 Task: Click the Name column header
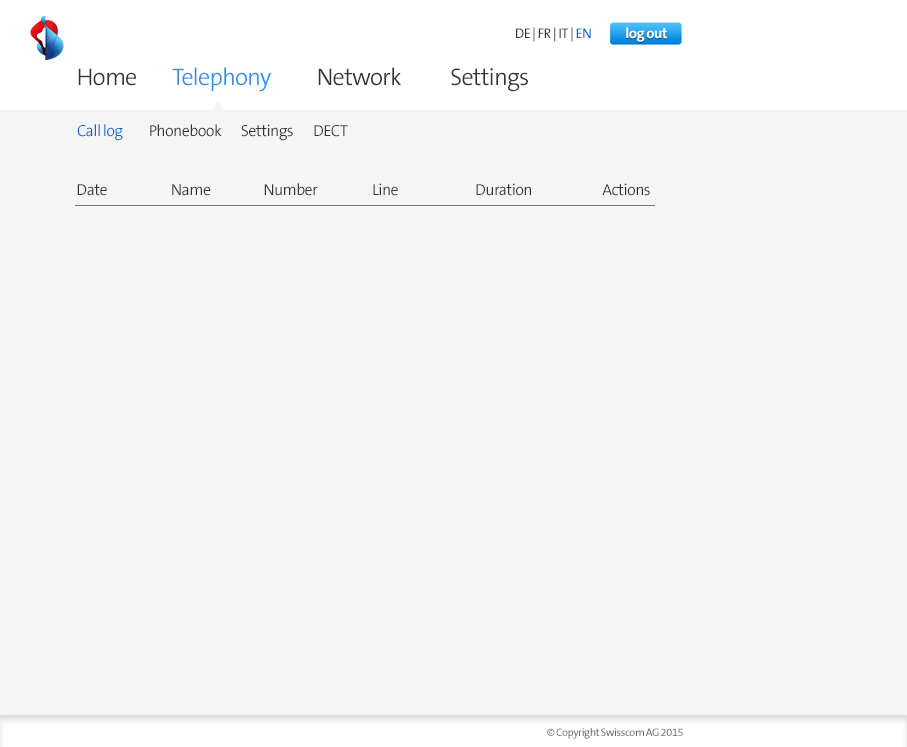coord(191,190)
